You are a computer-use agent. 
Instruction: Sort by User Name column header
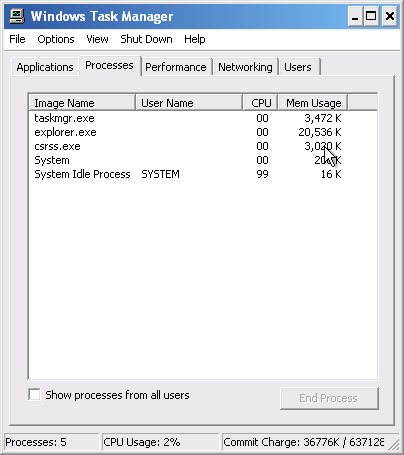tap(189, 103)
